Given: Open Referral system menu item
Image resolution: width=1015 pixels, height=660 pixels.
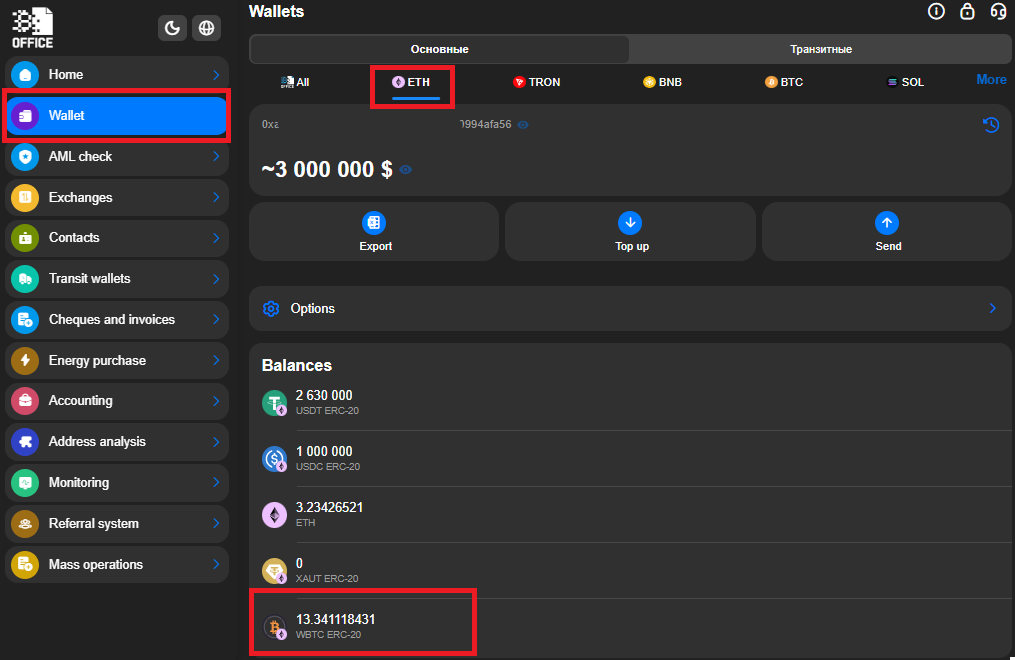Looking at the screenshot, I should tap(117, 523).
